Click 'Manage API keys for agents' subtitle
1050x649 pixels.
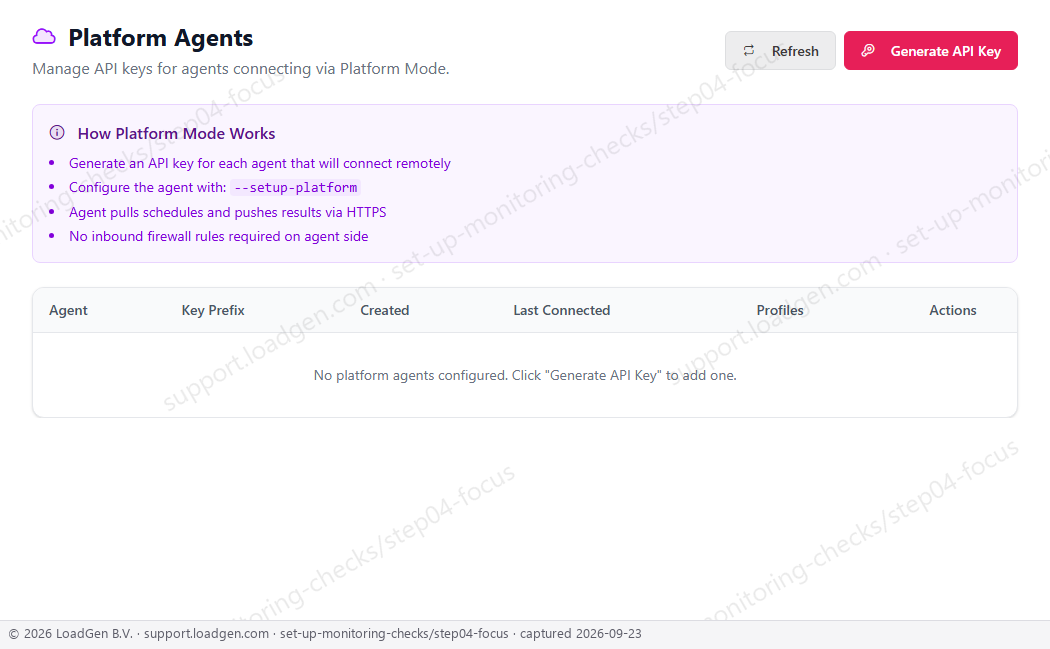[241, 69]
